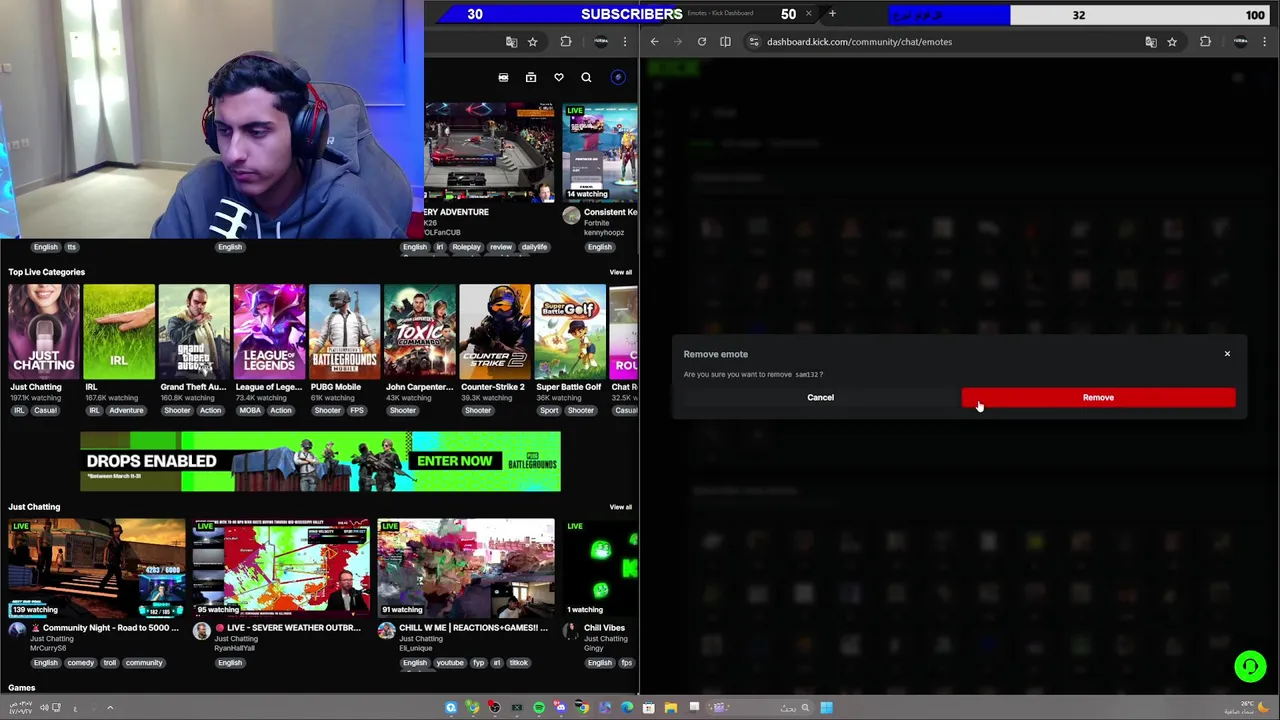Open profile avatar in dashboard browser window
The image size is (1280, 720).
coord(1240,42)
